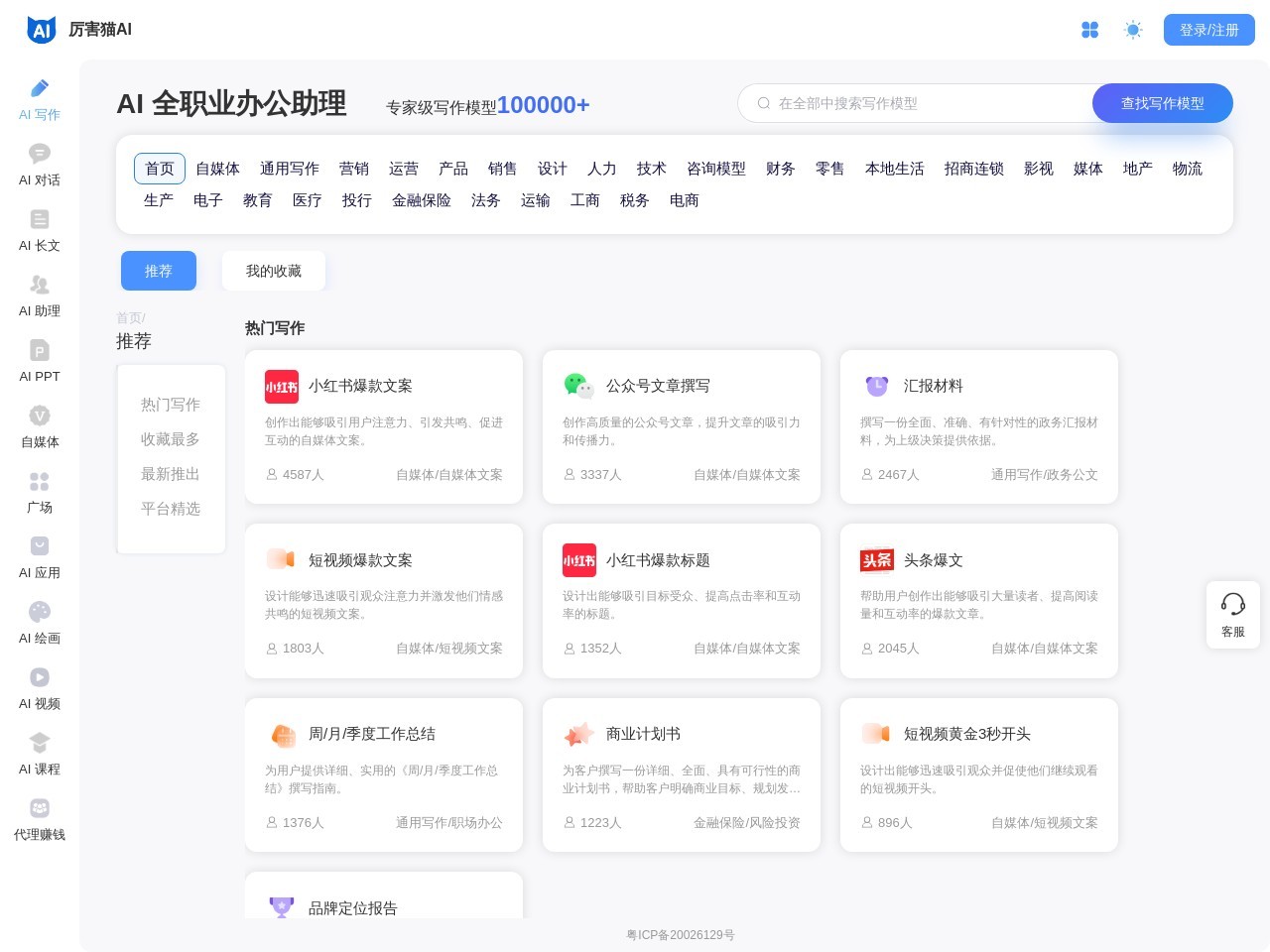This screenshot has height=952, width=1270.
Task: Click the 短视频黄金3秒开头 camera icon
Action: 877,735
